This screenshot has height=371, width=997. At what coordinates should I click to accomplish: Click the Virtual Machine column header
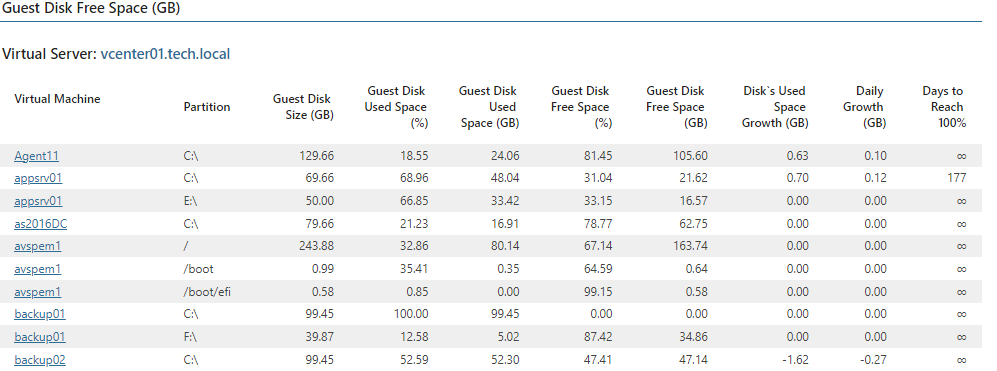tap(57, 99)
